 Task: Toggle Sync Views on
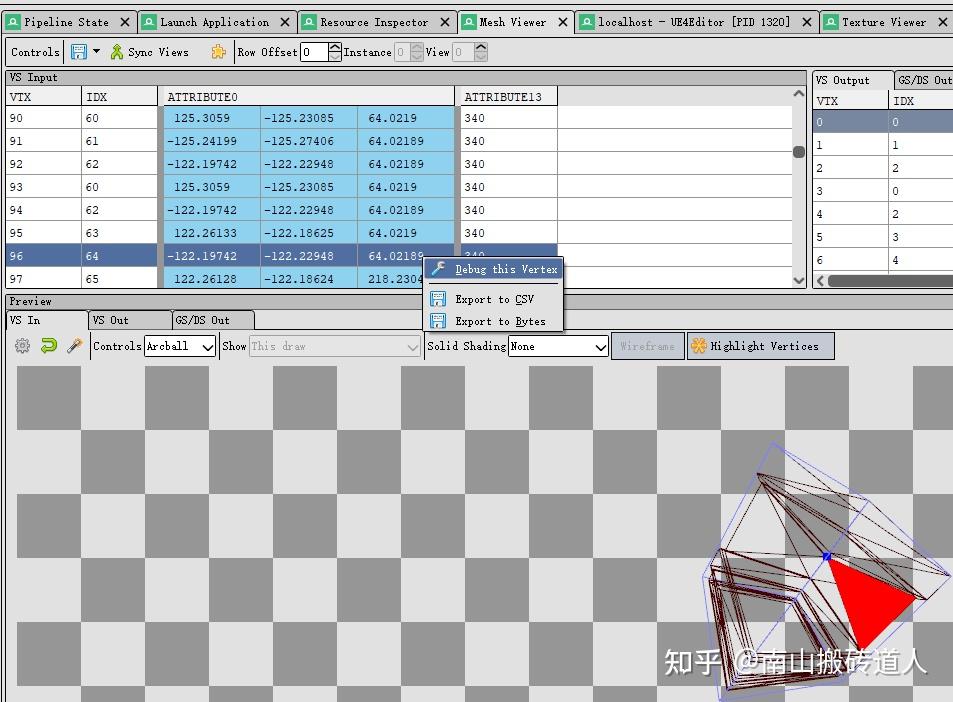tap(146, 52)
